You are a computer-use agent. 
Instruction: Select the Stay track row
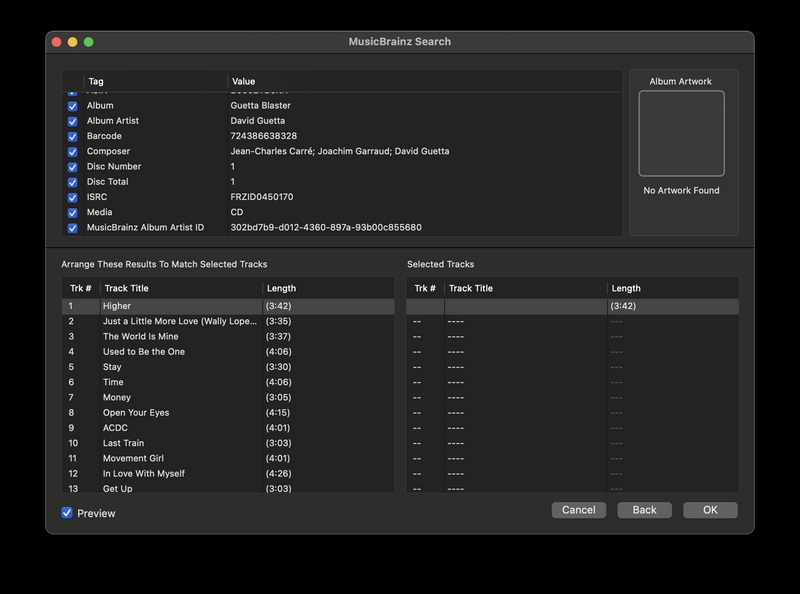pyautogui.click(x=228, y=367)
